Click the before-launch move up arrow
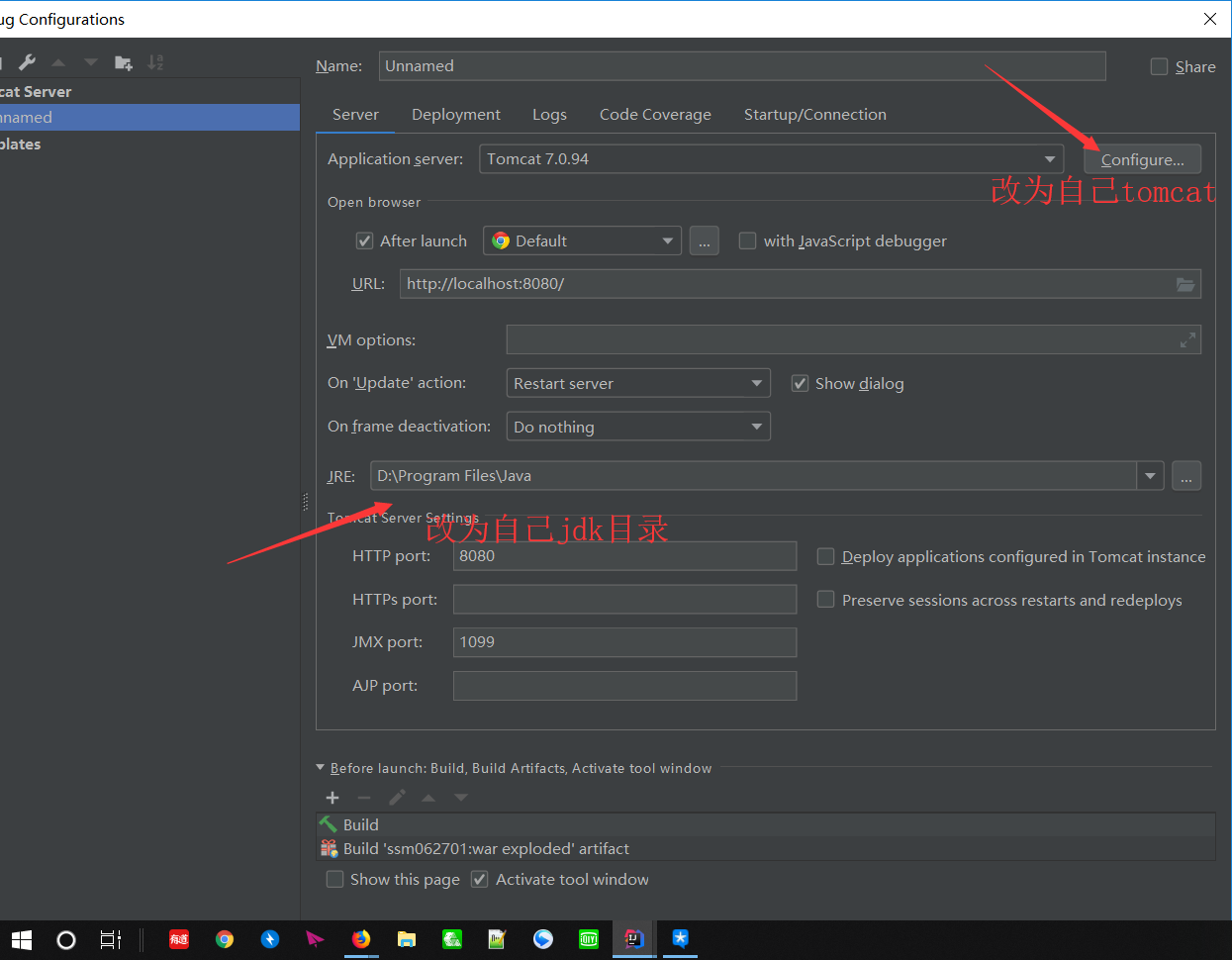 (428, 798)
